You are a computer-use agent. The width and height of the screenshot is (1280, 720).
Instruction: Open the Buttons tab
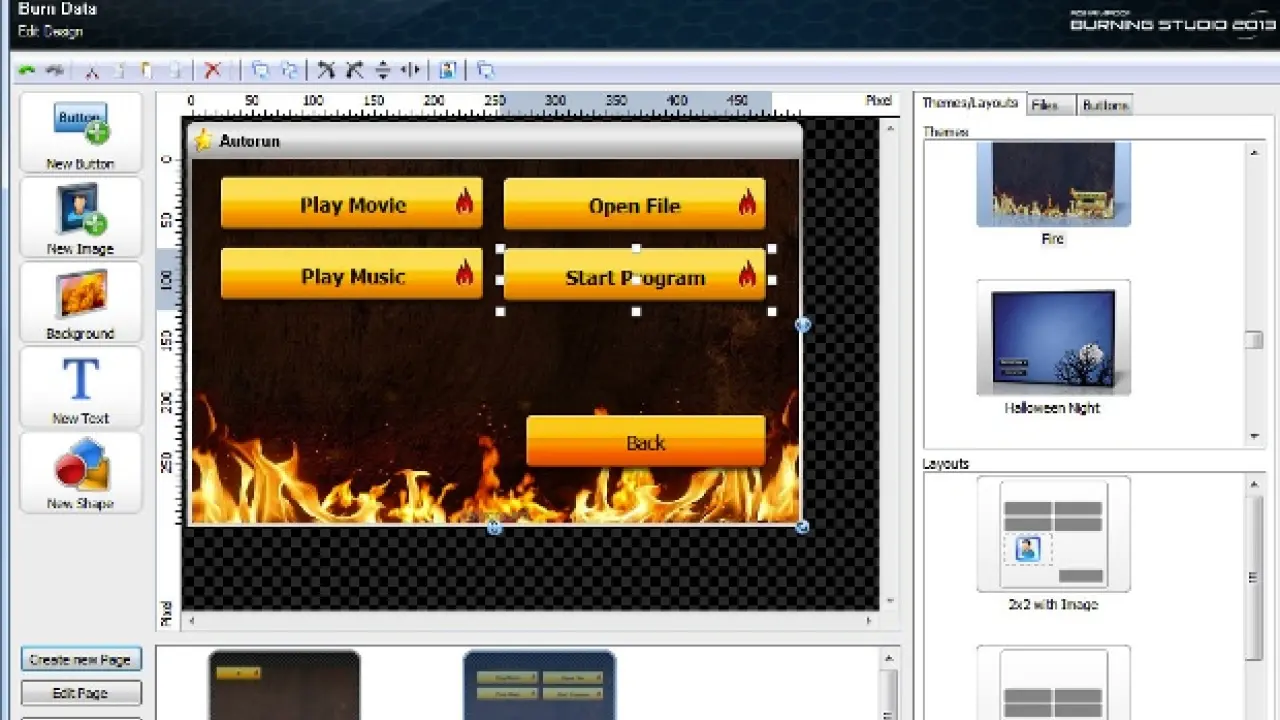point(1105,105)
